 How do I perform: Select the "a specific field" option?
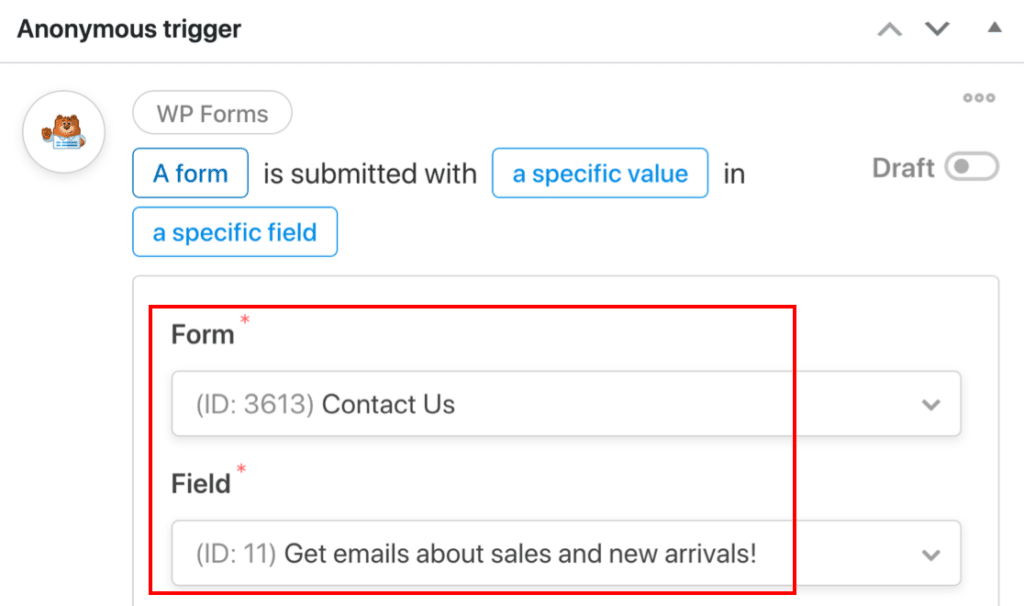[x=234, y=232]
